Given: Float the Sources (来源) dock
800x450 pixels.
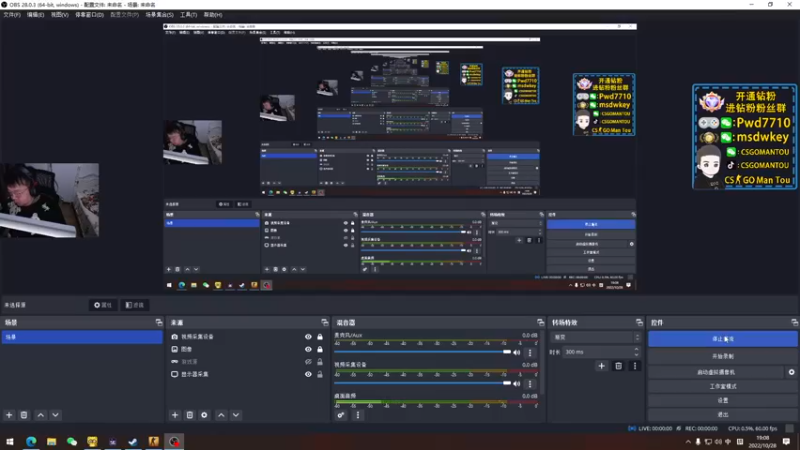Looking at the screenshot, I should pos(324,322).
